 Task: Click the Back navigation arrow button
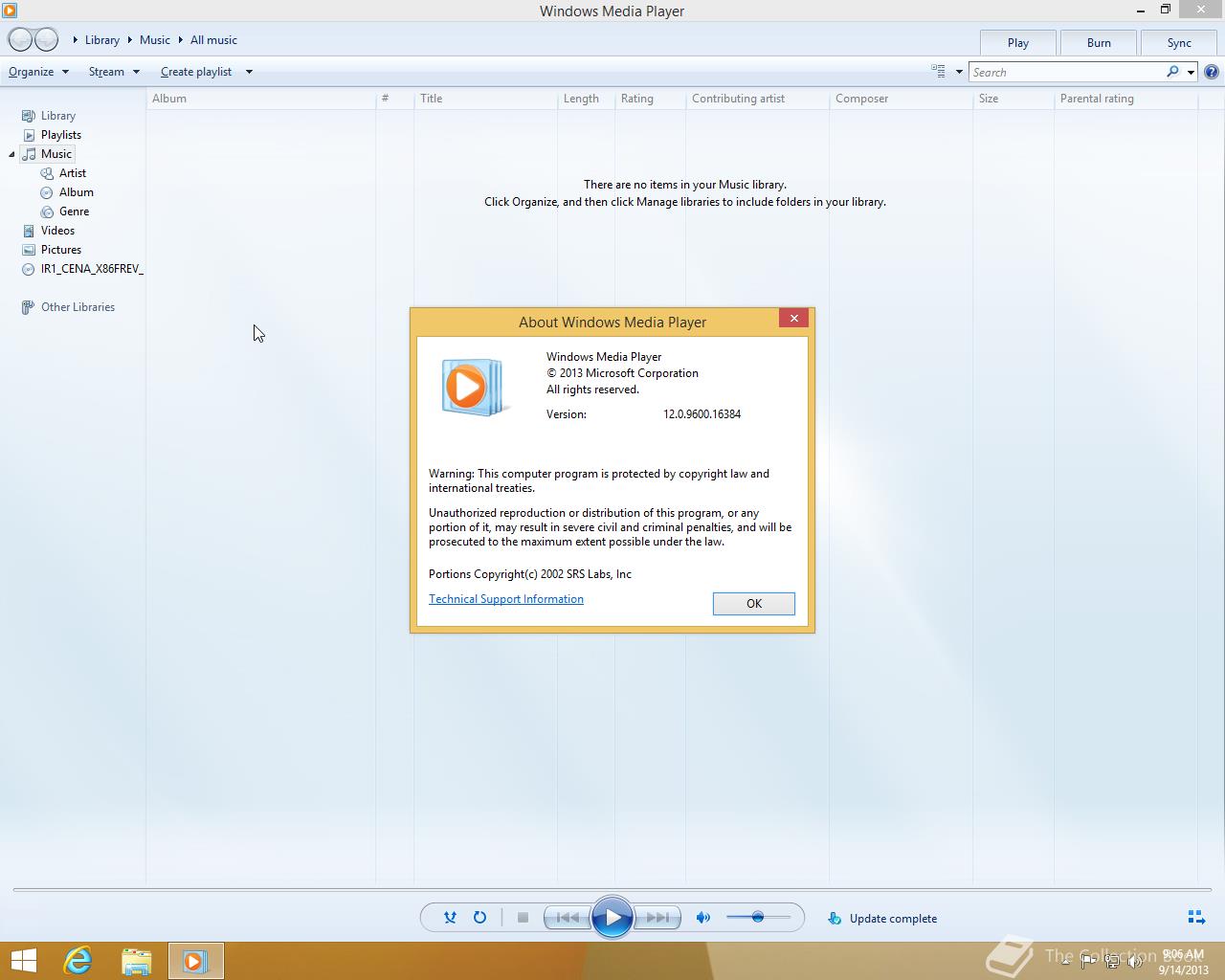(20, 40)
